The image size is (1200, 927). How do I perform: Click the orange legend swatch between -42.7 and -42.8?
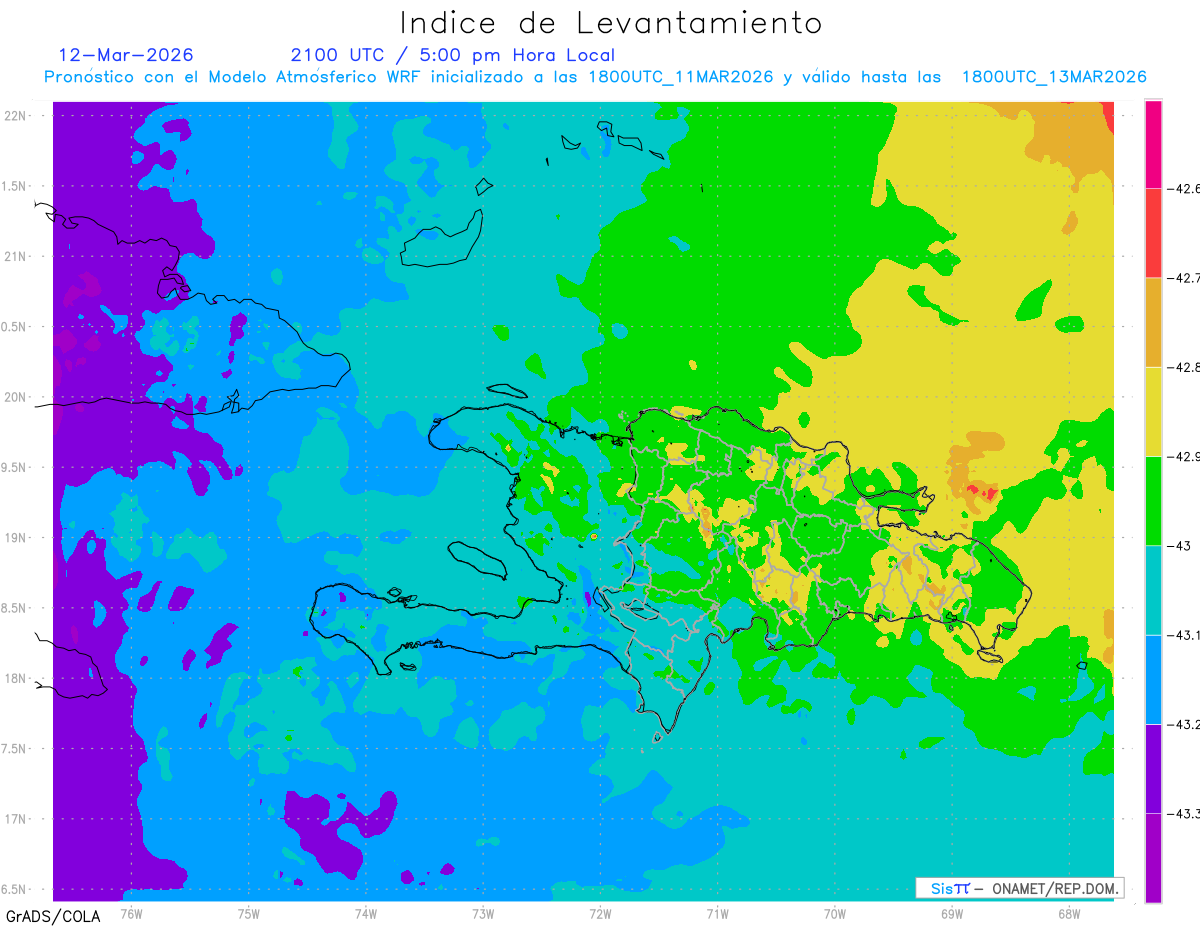pos(1153,322)
